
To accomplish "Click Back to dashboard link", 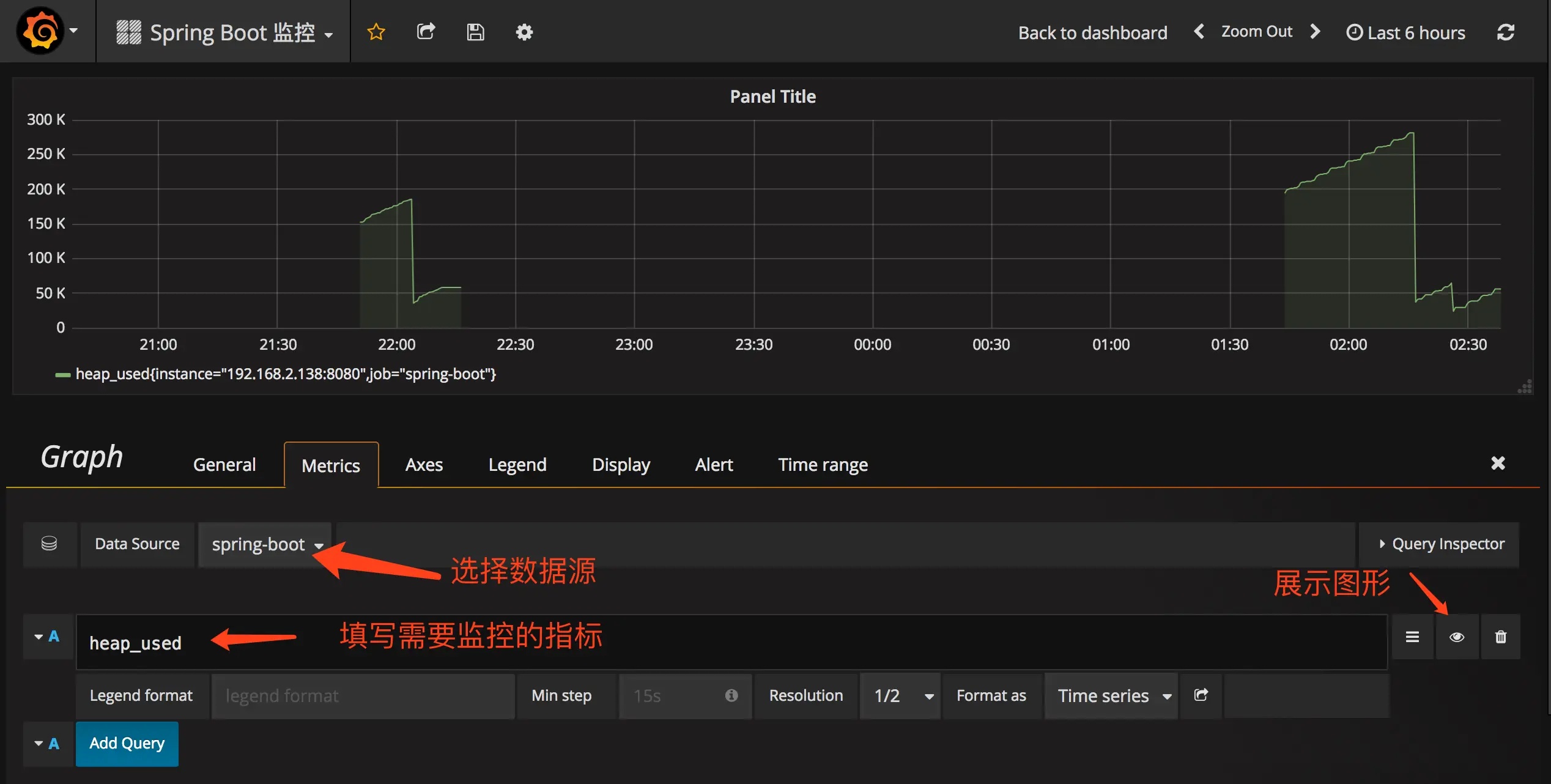I will 1092,32.
